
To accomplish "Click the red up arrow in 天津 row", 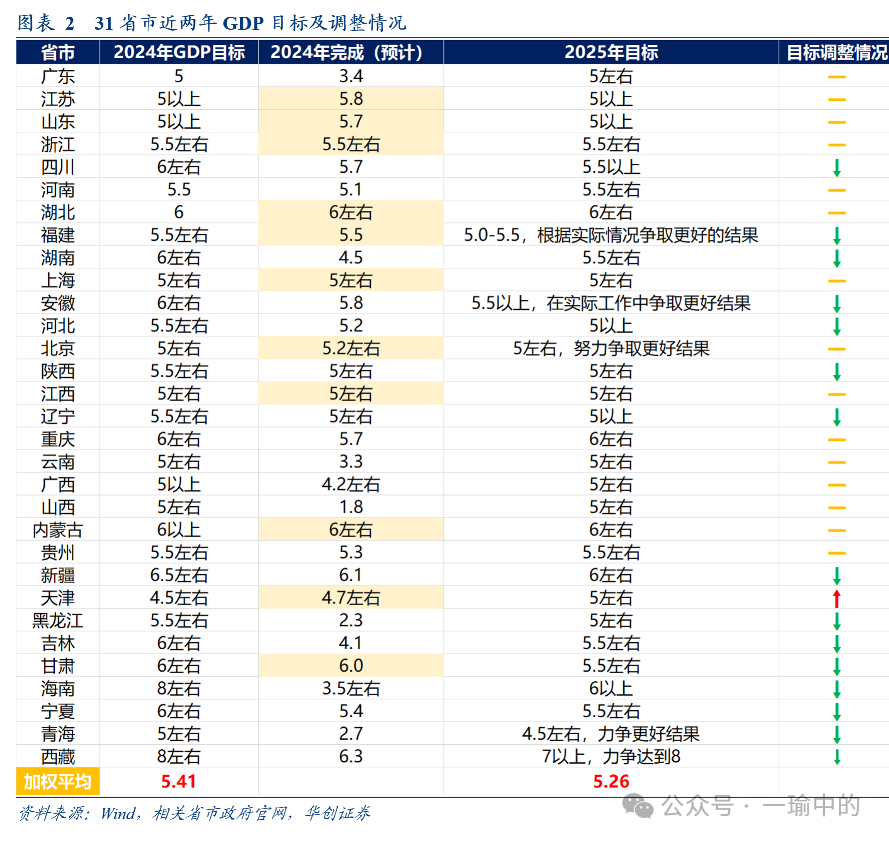I will (x=837, y=598).
